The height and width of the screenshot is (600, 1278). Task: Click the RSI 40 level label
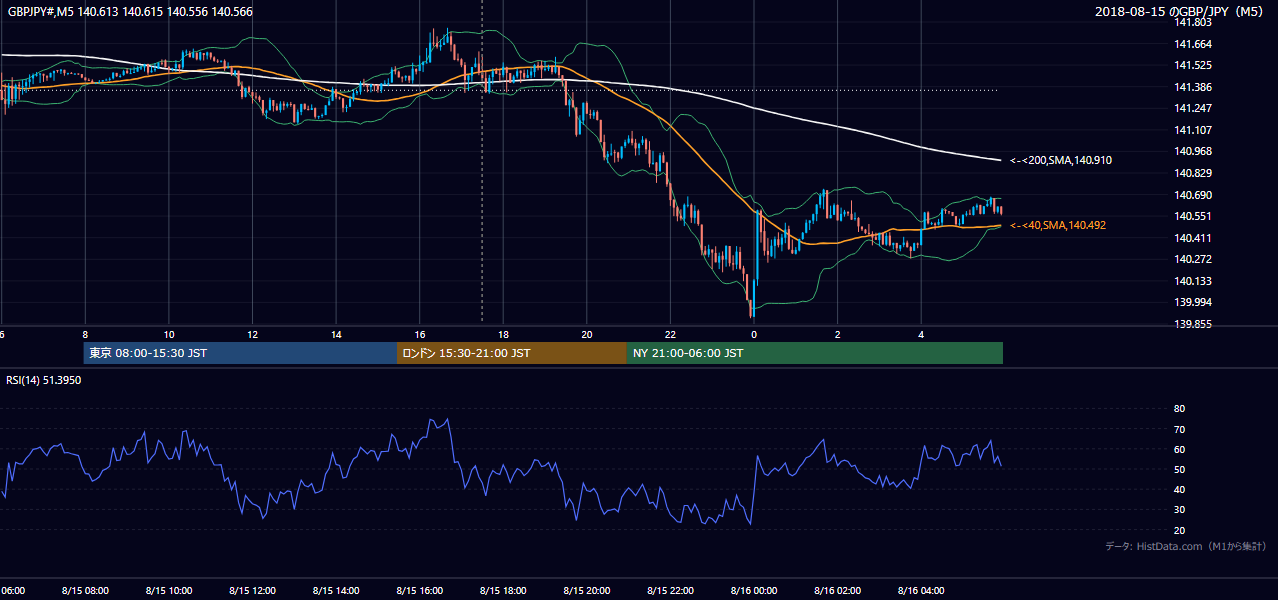[1179, 489]
